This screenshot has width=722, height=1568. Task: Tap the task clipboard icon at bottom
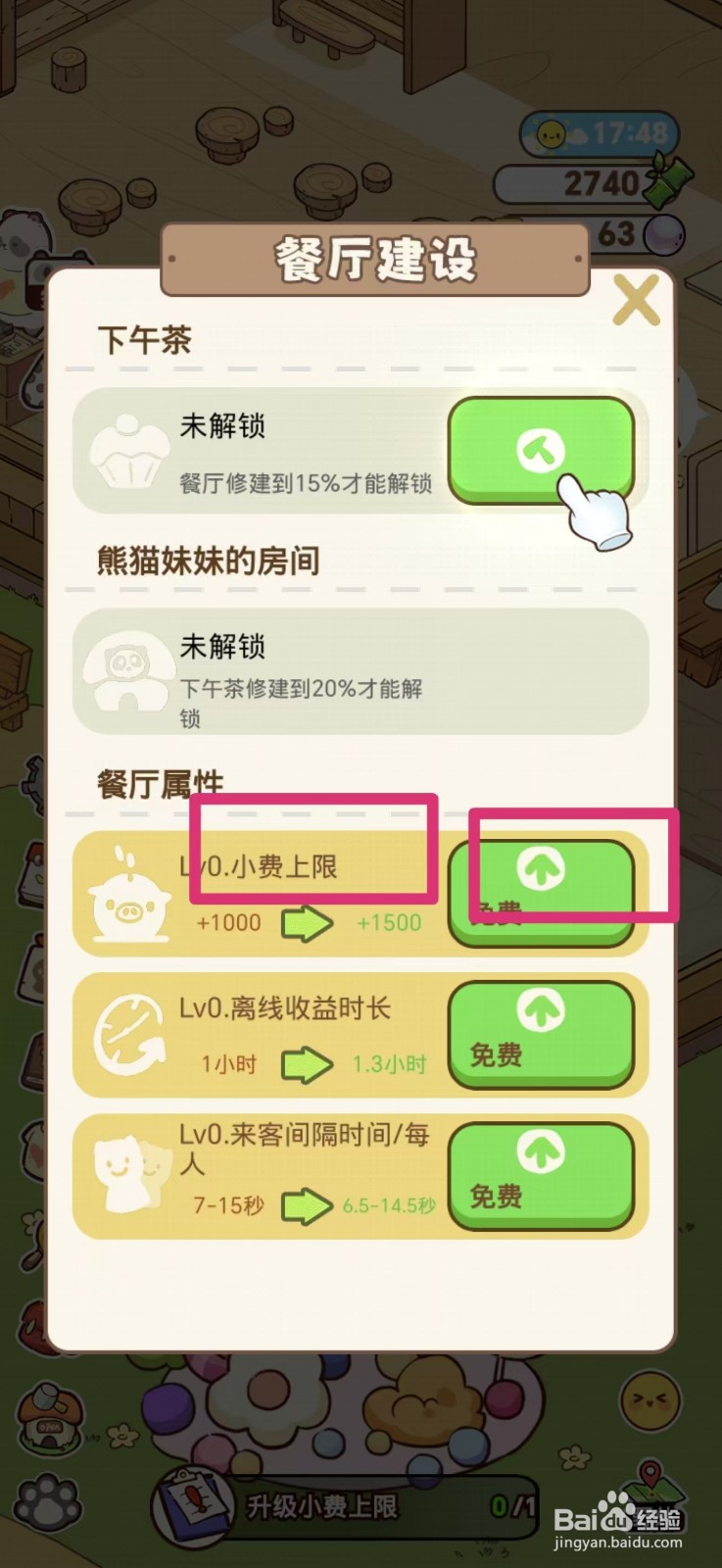192,1508
